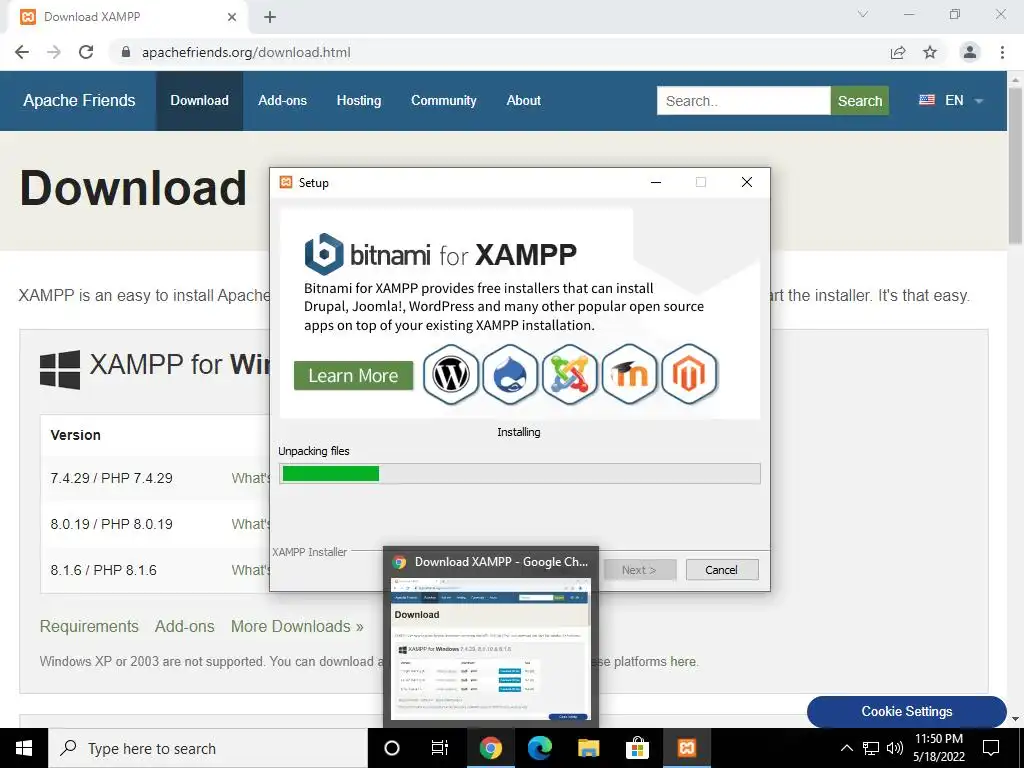Click the browser forward arrow
This screenshot has width=1024, height=768.
[54, 52]
